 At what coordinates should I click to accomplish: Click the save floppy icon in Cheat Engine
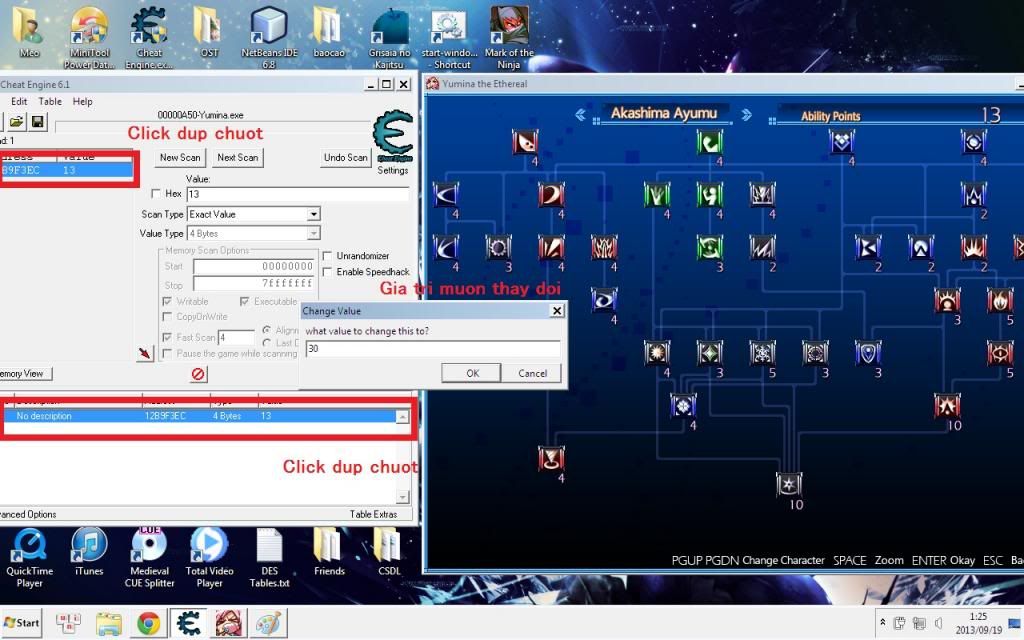pos(38,121)
